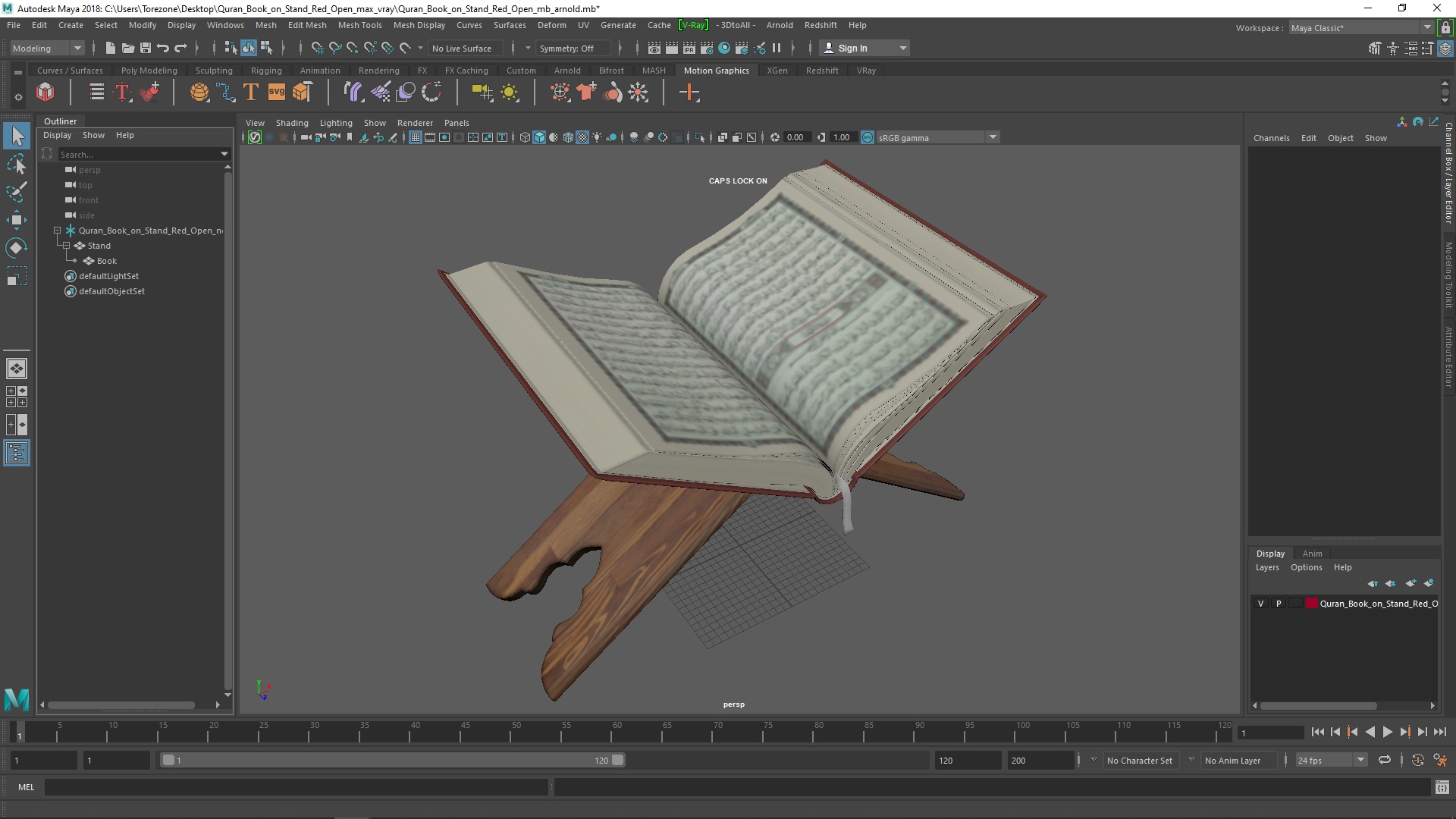
Task: Choose the Lasso select tool
Action: tap(16, 164)
